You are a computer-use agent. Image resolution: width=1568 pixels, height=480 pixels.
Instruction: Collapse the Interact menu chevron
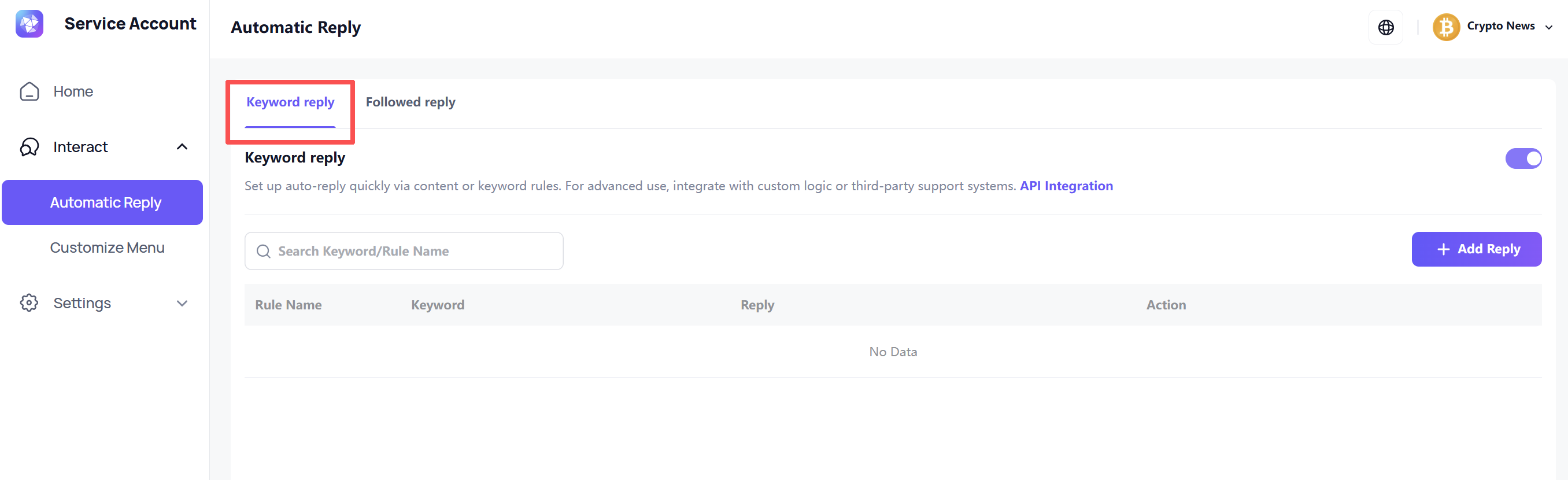[182, 147]
